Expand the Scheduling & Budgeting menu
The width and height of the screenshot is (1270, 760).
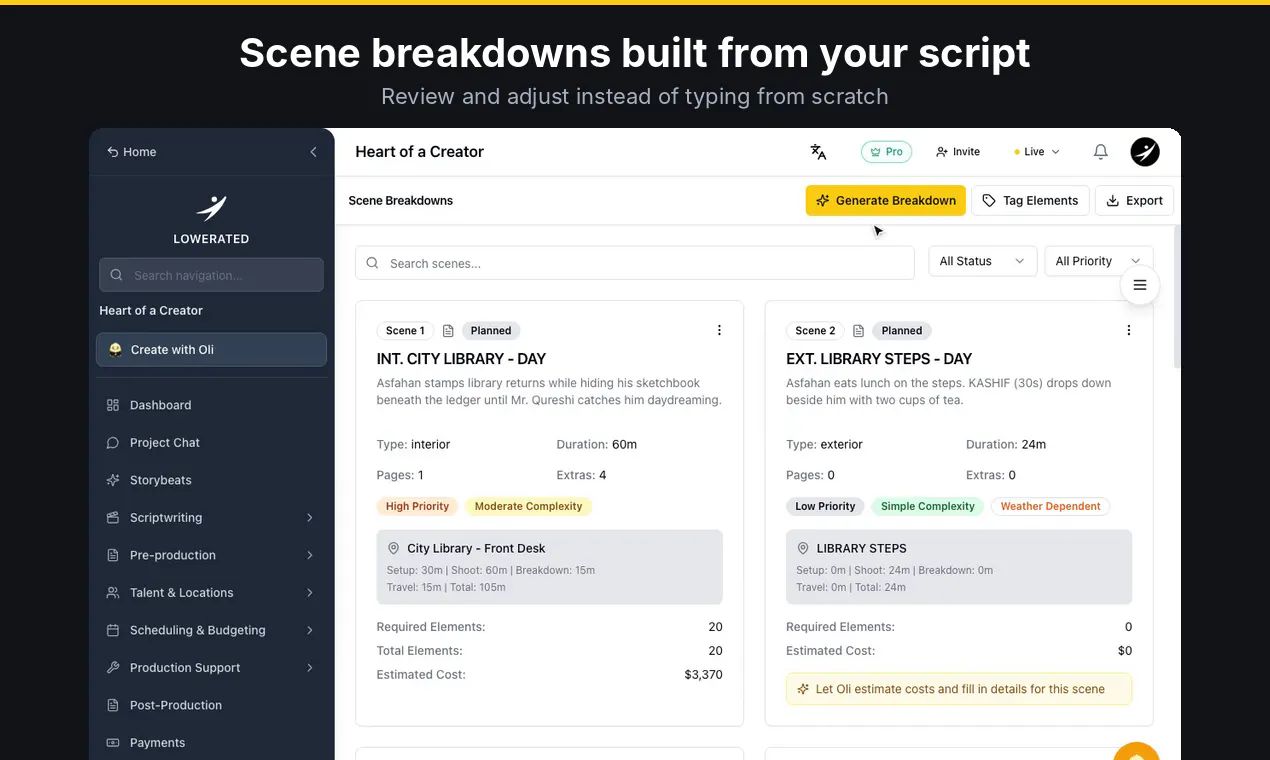pos(211,630)
